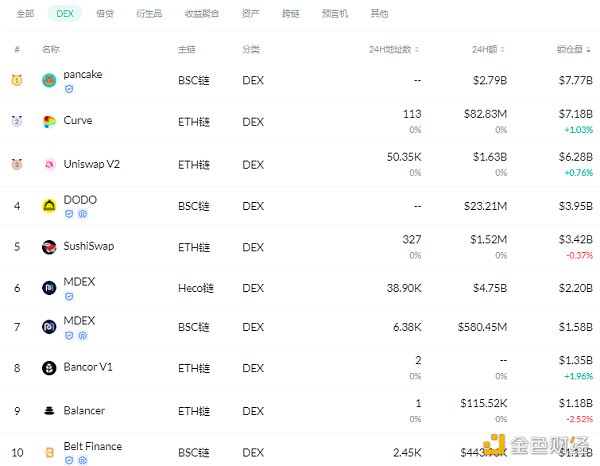Sort by the 24H额 column
600x466 pixels.
[491, 49]
